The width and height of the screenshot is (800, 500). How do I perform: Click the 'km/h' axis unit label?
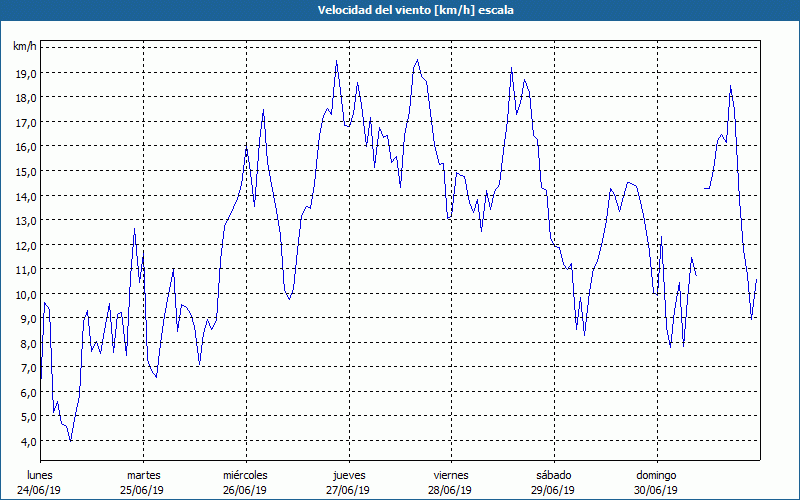click(x=25, y=47)
